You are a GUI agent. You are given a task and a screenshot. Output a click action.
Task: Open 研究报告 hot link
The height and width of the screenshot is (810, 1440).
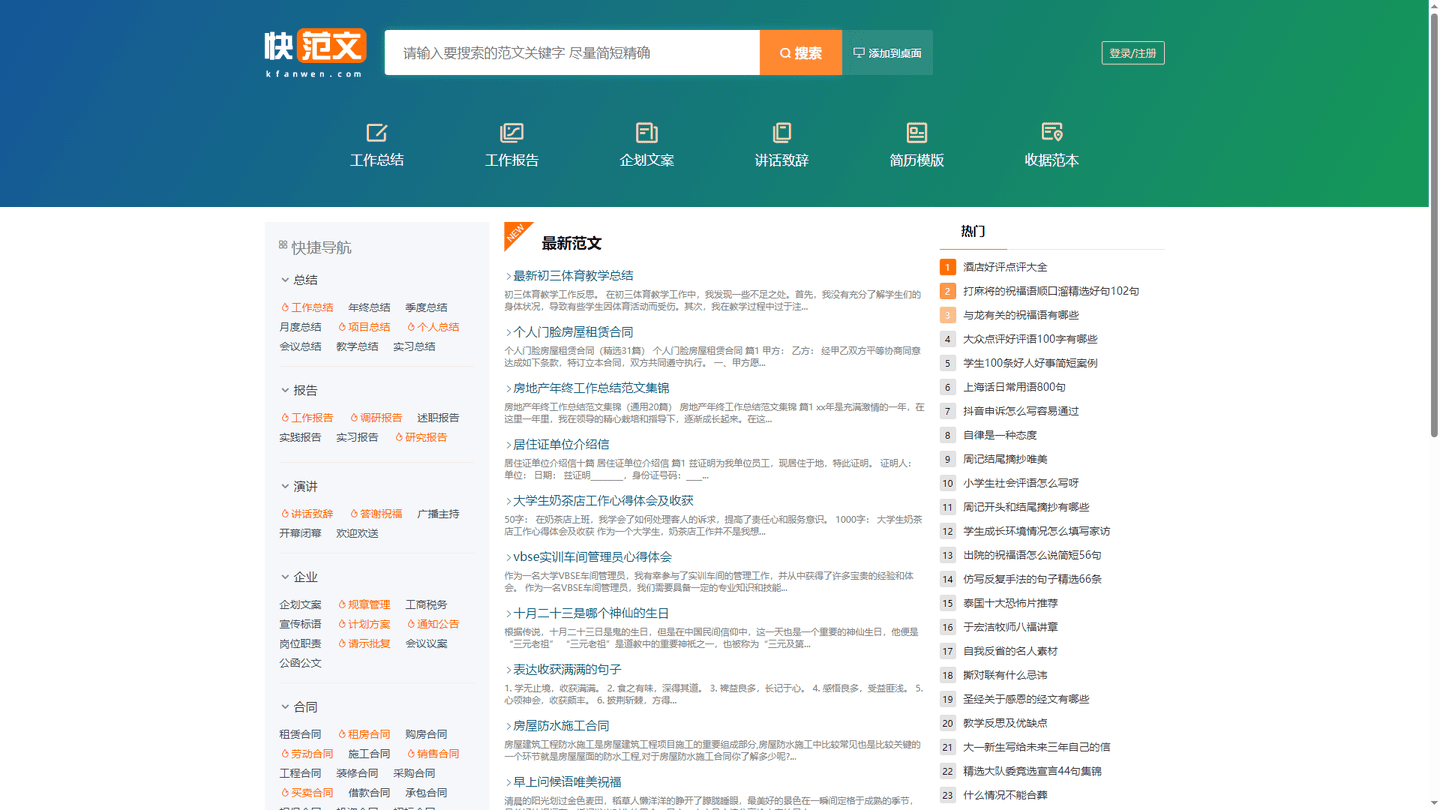click(x=421, y=437)
